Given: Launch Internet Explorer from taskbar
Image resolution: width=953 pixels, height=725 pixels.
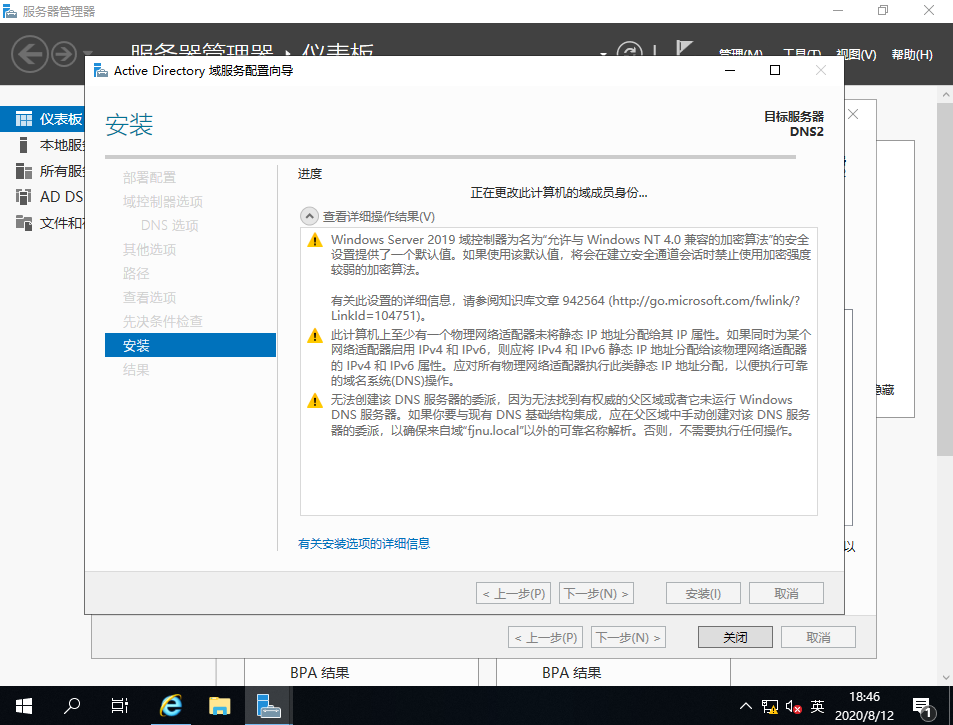Looking at the screenshot, I should click(x=170, y=706).
